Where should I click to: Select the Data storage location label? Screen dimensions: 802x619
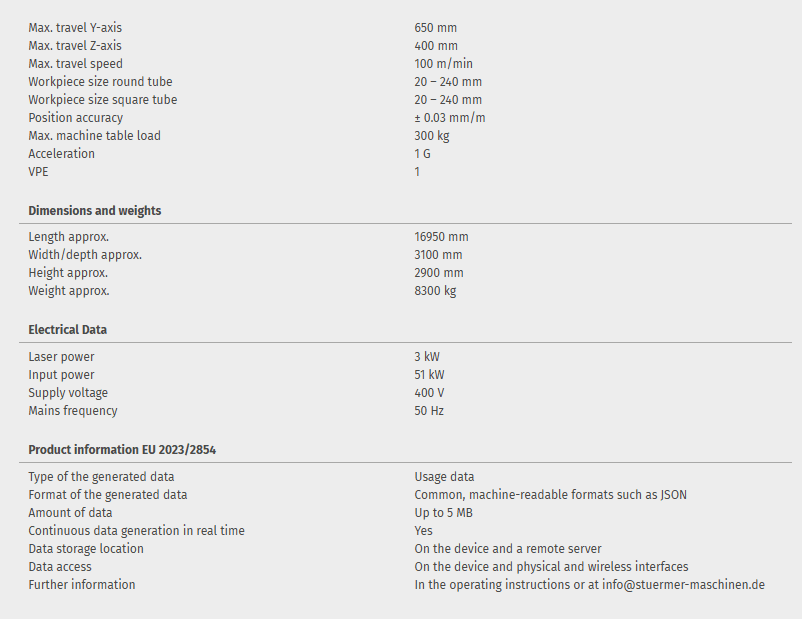[86, 549]
